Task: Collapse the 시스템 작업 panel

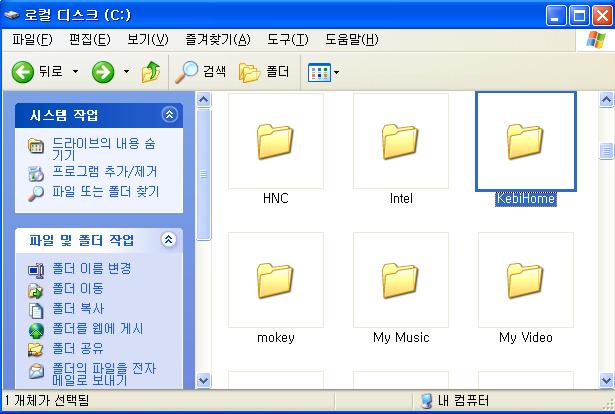Action: 169,115
